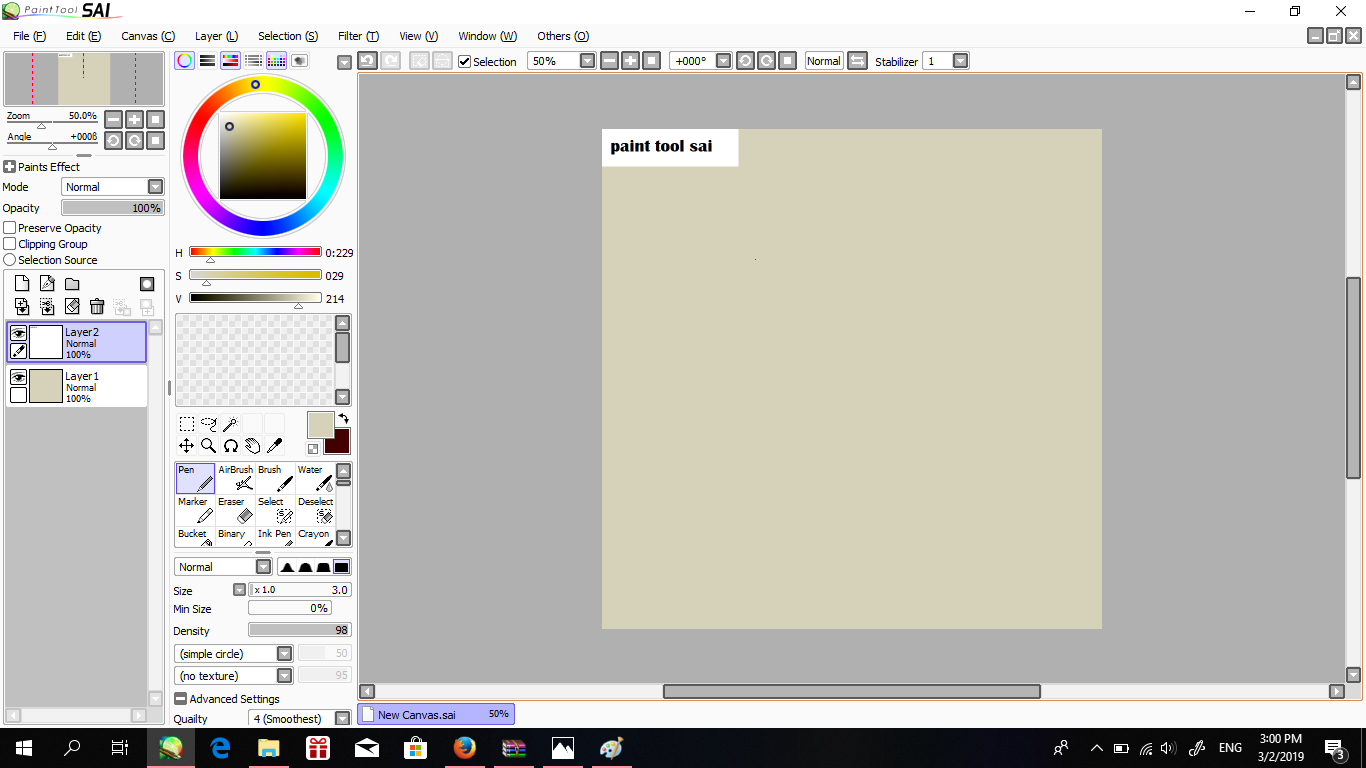Activate the Eraser tool

[x=232, y=509]
